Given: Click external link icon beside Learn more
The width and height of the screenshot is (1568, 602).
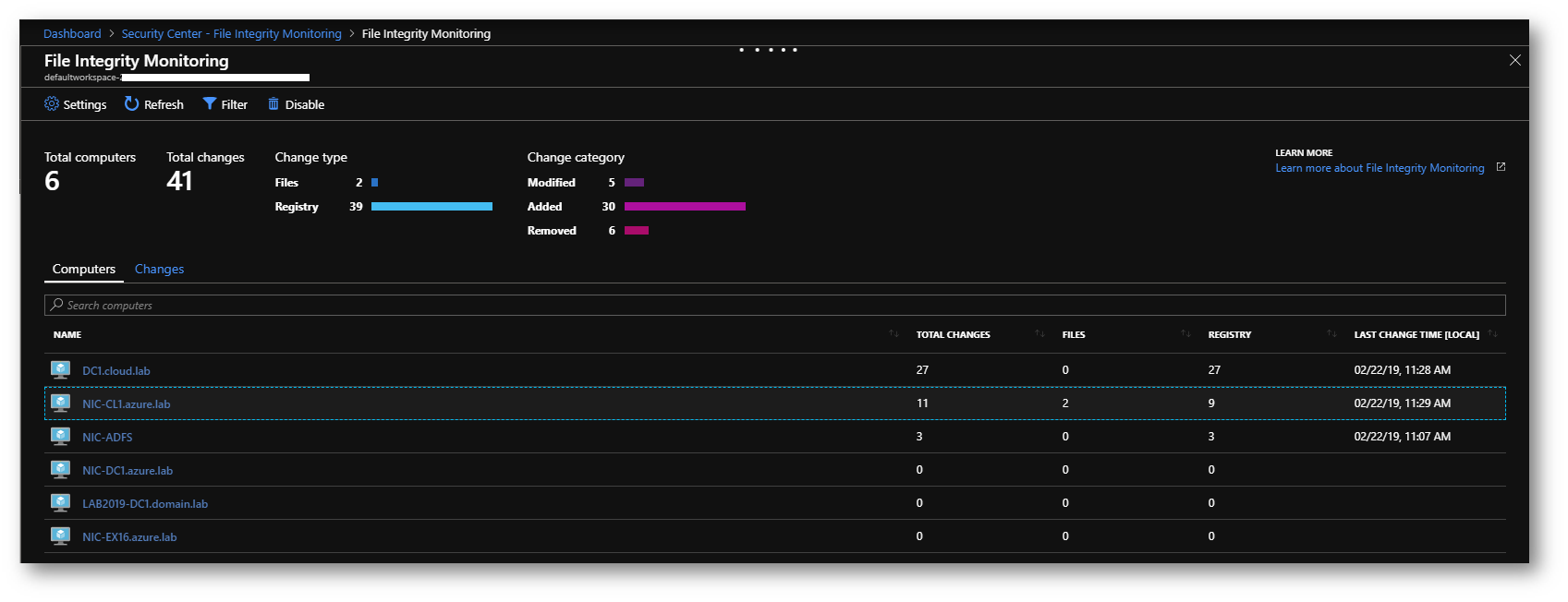Looking at the screenshot, I should 1501,167.
